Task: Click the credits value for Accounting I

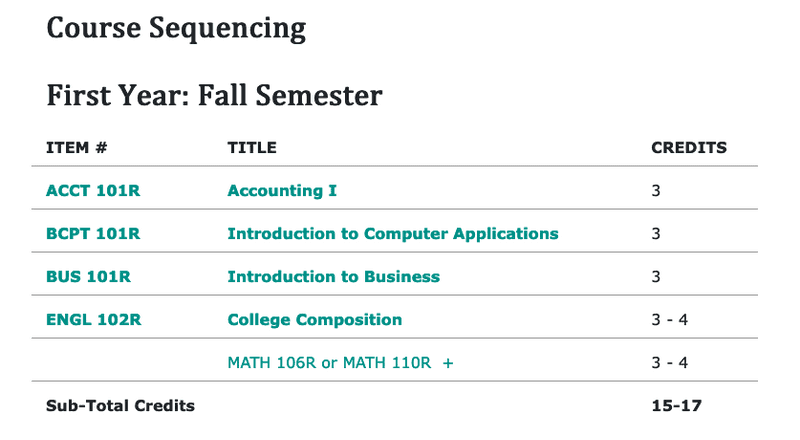Action: [656, 190]
